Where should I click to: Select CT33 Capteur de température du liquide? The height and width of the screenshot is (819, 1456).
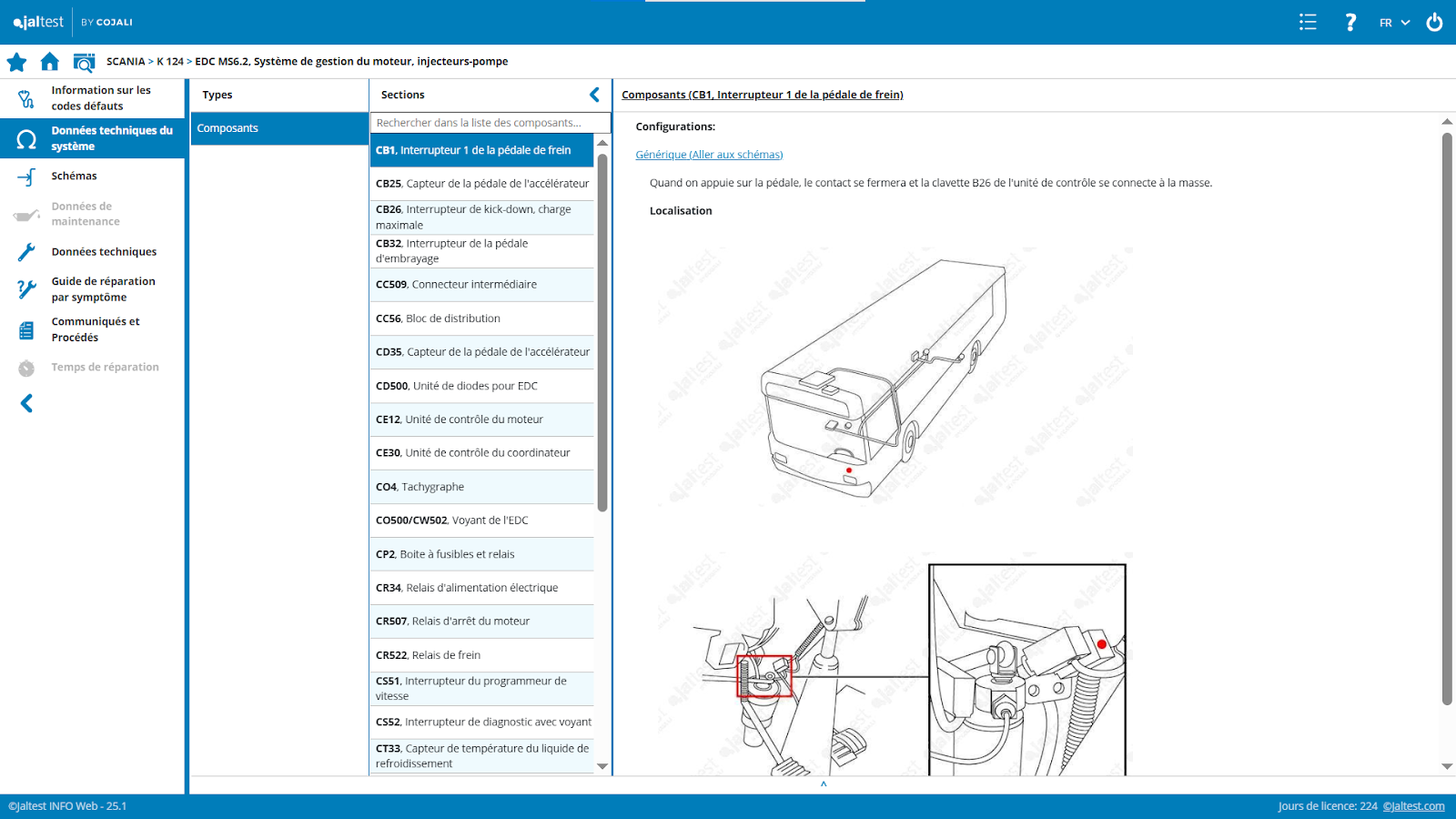[x=482, y=756]
